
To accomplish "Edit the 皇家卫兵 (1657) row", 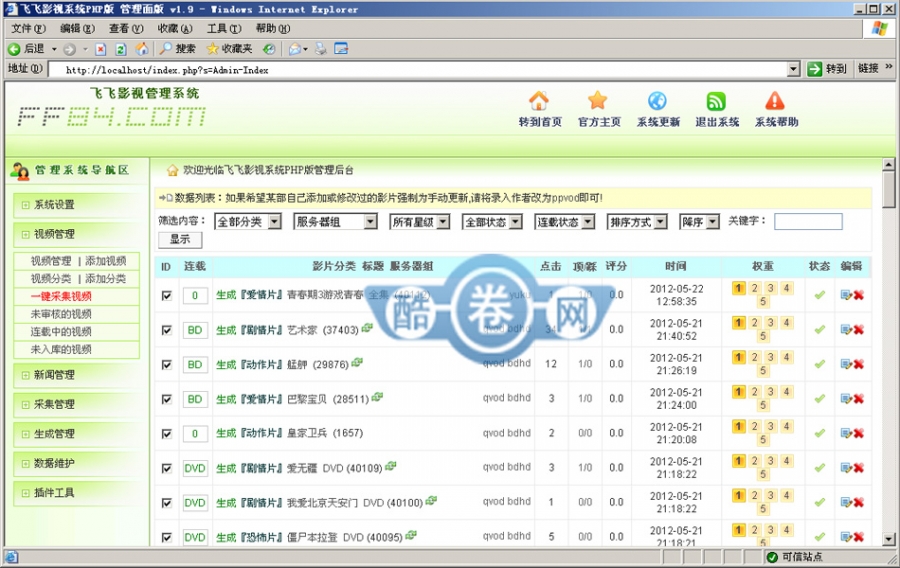I will (846, 433).
